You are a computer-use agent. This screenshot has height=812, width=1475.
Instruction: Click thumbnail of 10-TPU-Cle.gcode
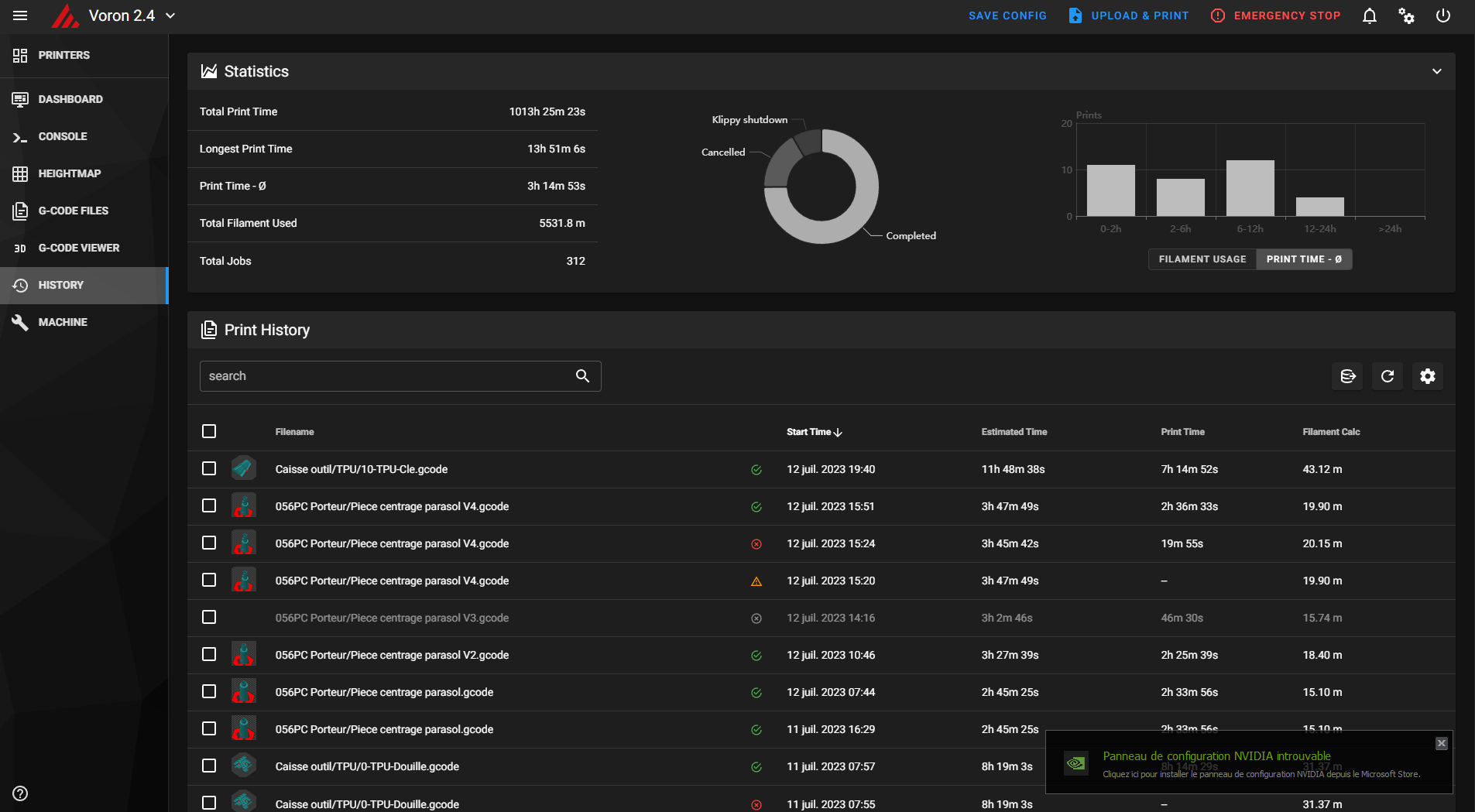(244, 468)
